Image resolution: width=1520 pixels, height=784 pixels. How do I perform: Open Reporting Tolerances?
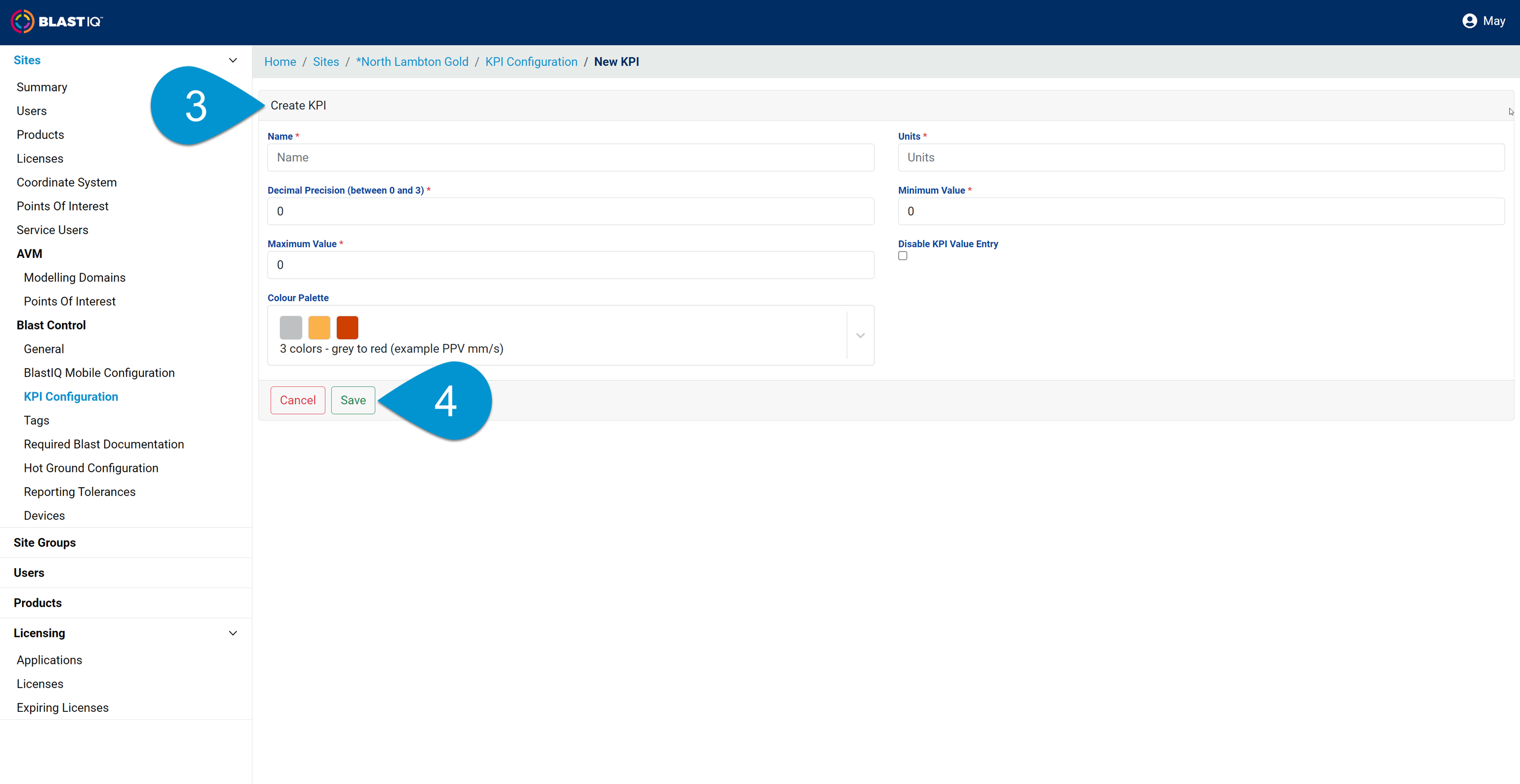[80, 492]
